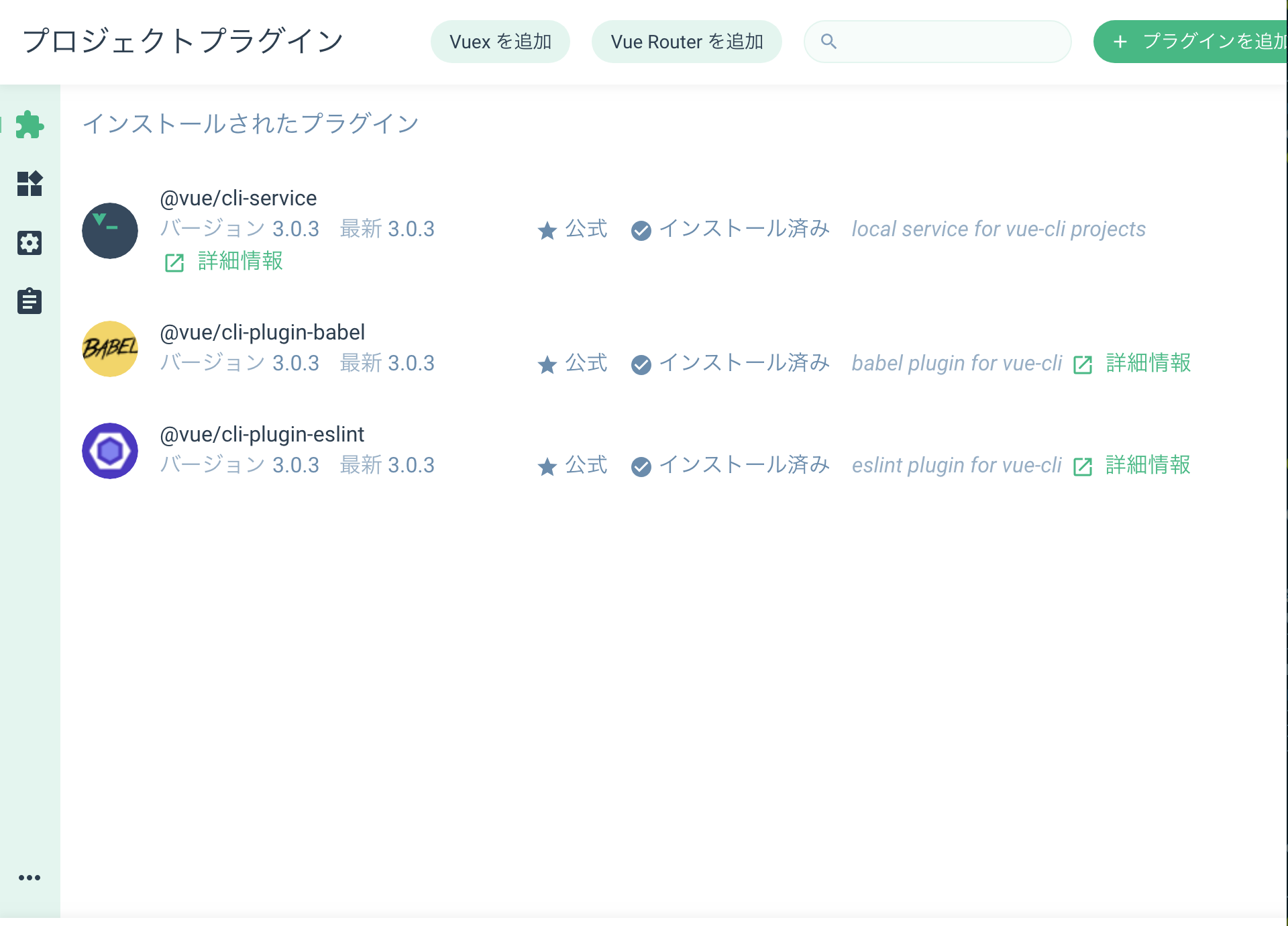
Task: Click the @vue/cli-service terminal logo
Action: (110, 231)
